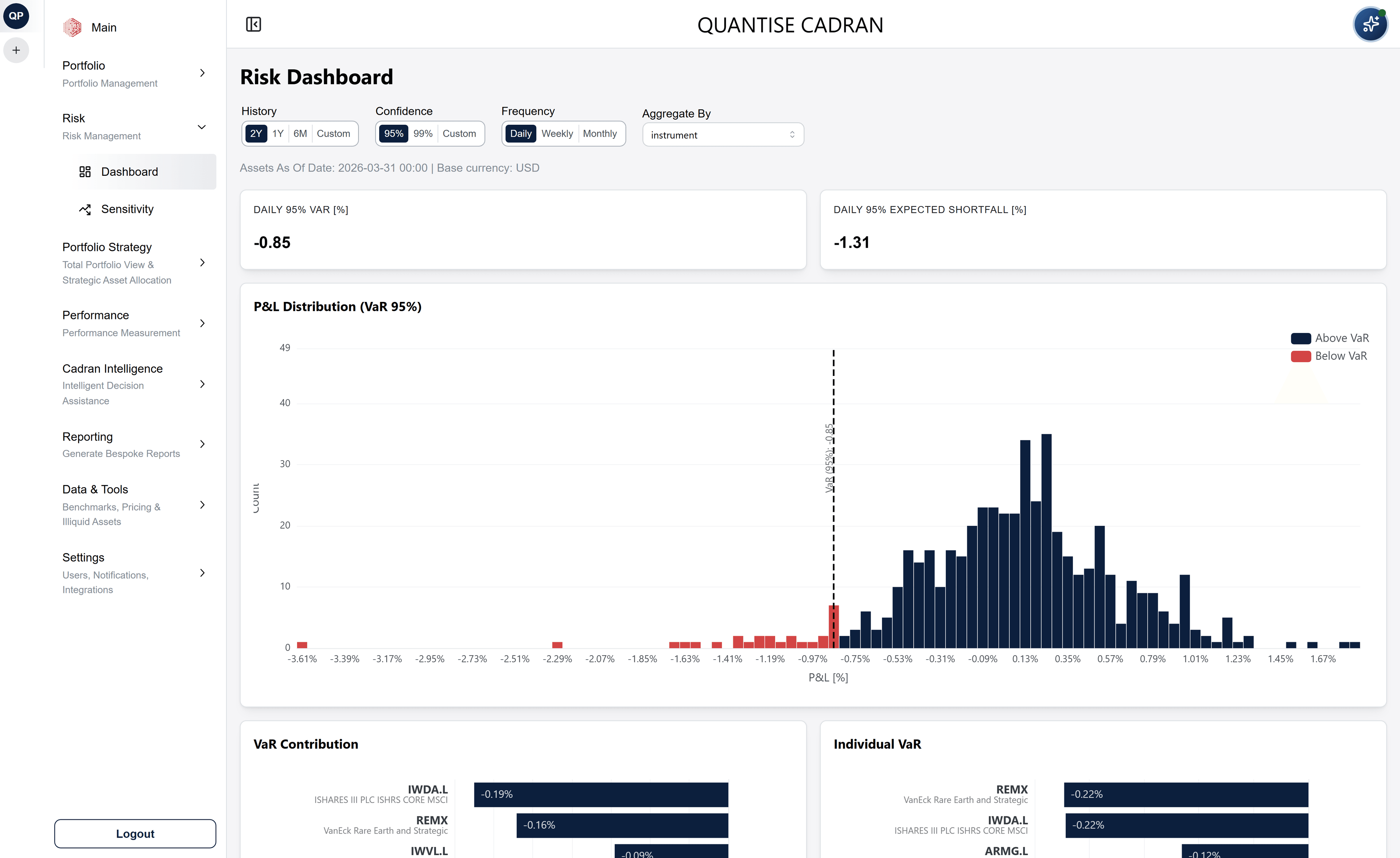
Task: Click IWDA.L -0.22% Individual VaR bar
Action: pyautogui.click(x=1186, y=825)
